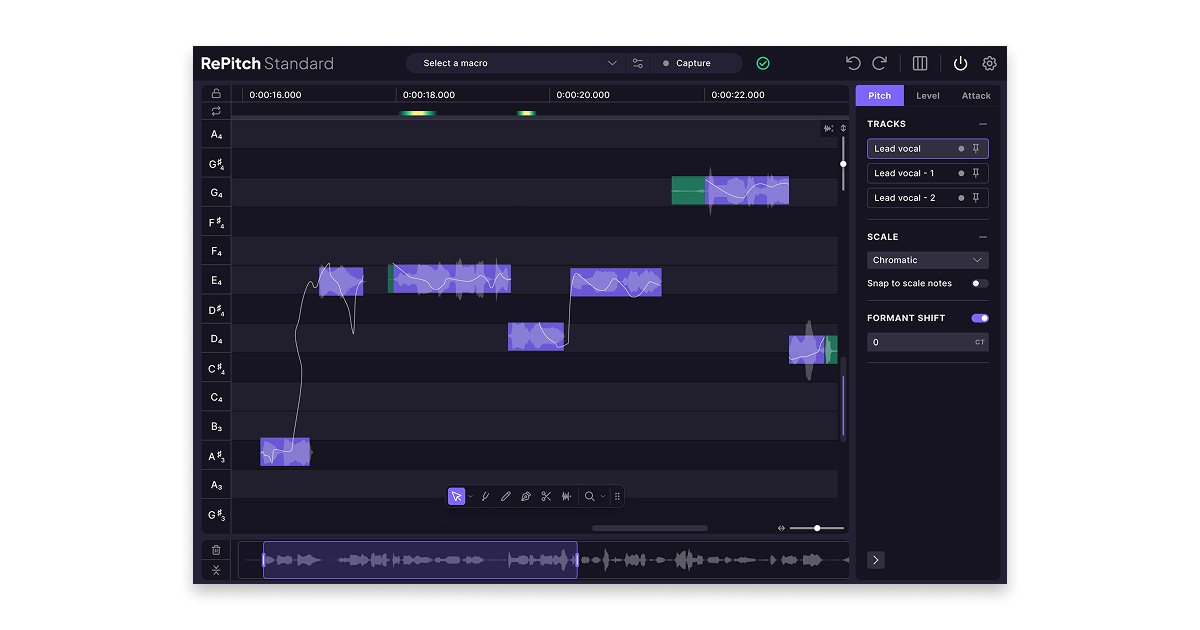Click the 0:00:20.000 timeline marker
The width and height of the screenshot is (1200, 630).
583,95
